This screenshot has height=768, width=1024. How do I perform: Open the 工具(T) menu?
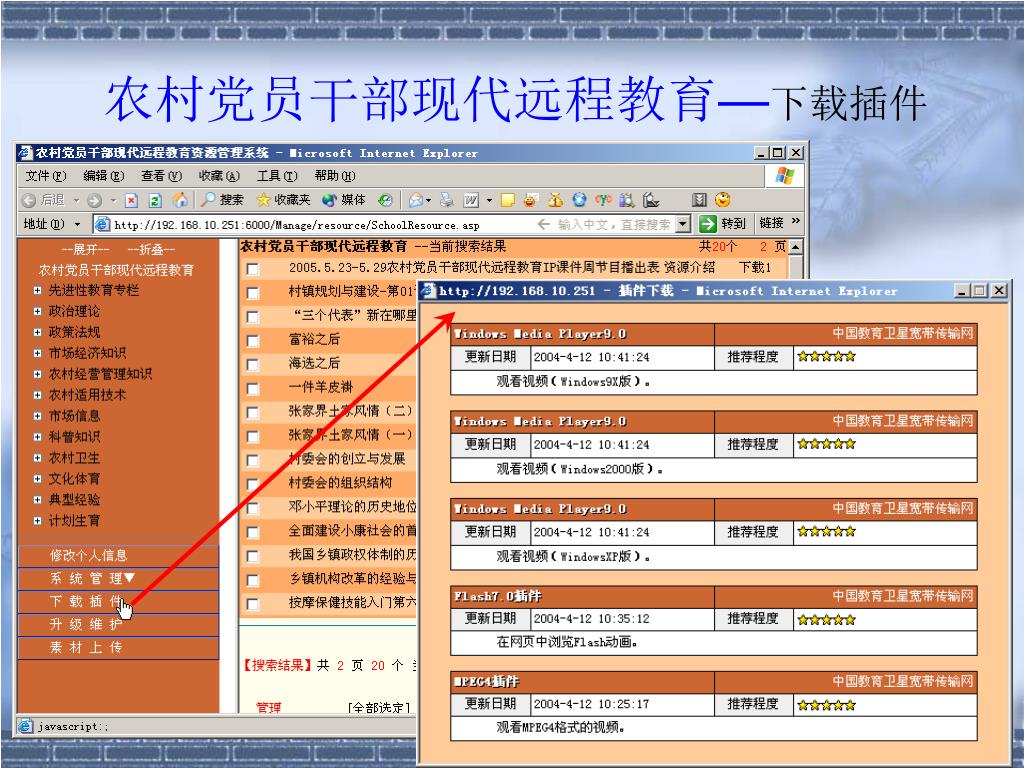click(276, 176)
